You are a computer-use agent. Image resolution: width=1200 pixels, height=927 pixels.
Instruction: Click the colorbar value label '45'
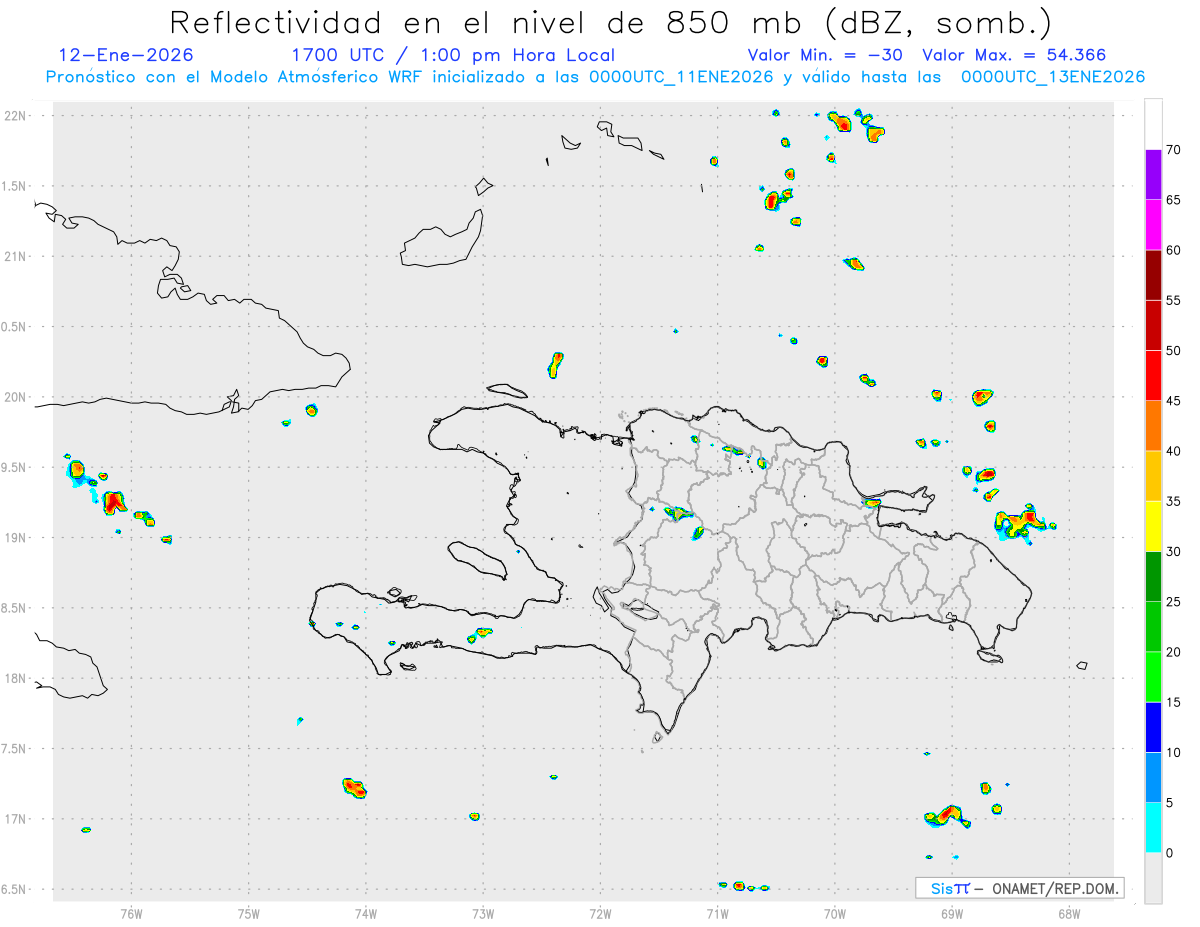point(1173,401)
